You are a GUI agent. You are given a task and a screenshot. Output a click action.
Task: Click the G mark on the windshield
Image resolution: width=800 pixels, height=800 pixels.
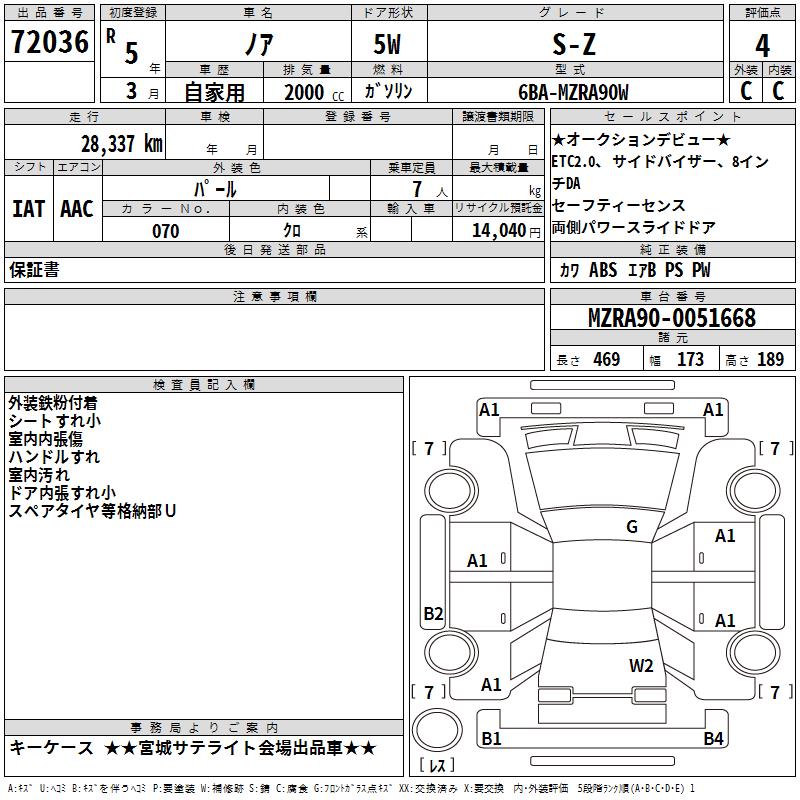[x=631, y=527]
